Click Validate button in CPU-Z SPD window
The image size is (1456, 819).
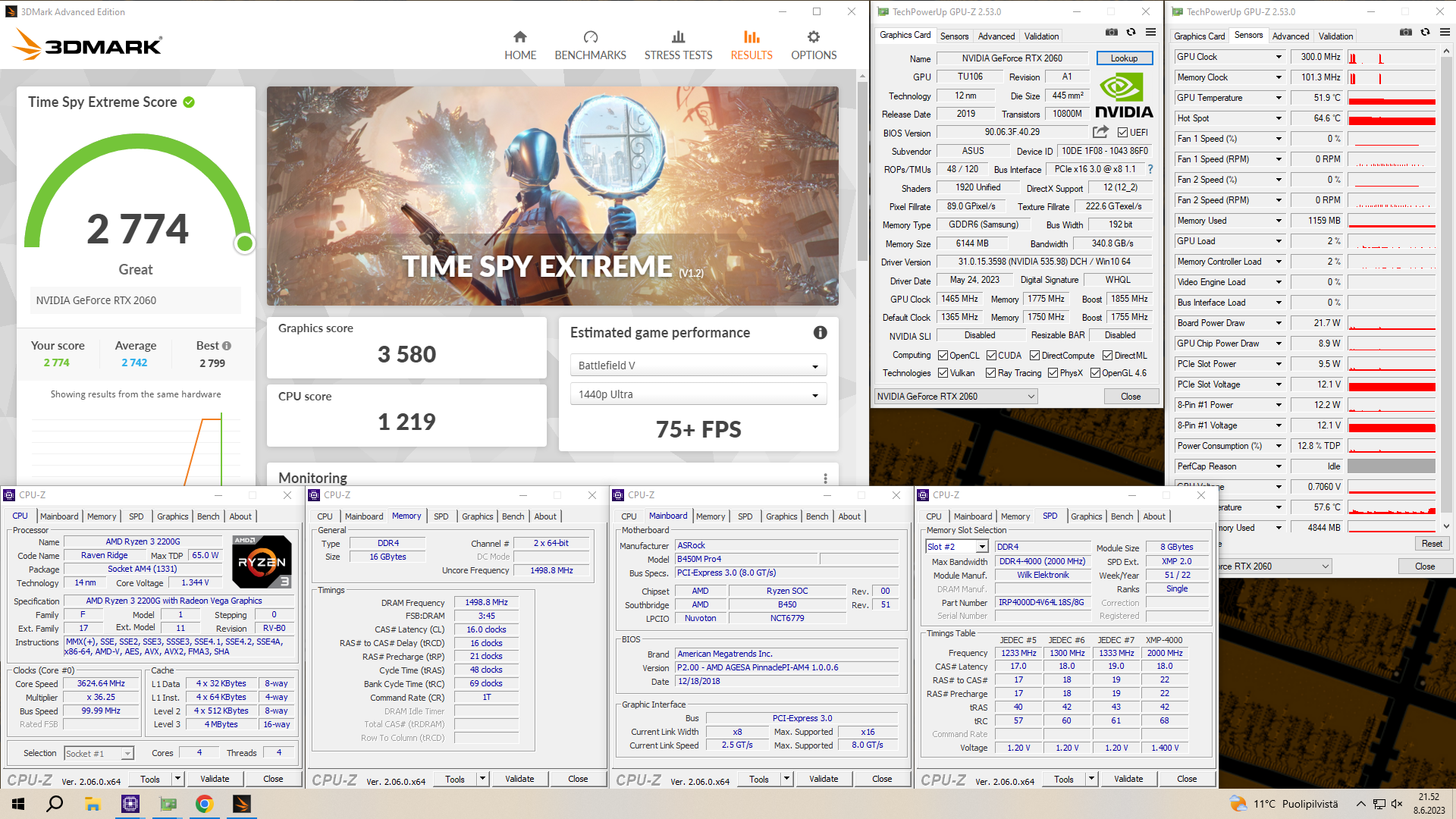(x=1128, y=779)
